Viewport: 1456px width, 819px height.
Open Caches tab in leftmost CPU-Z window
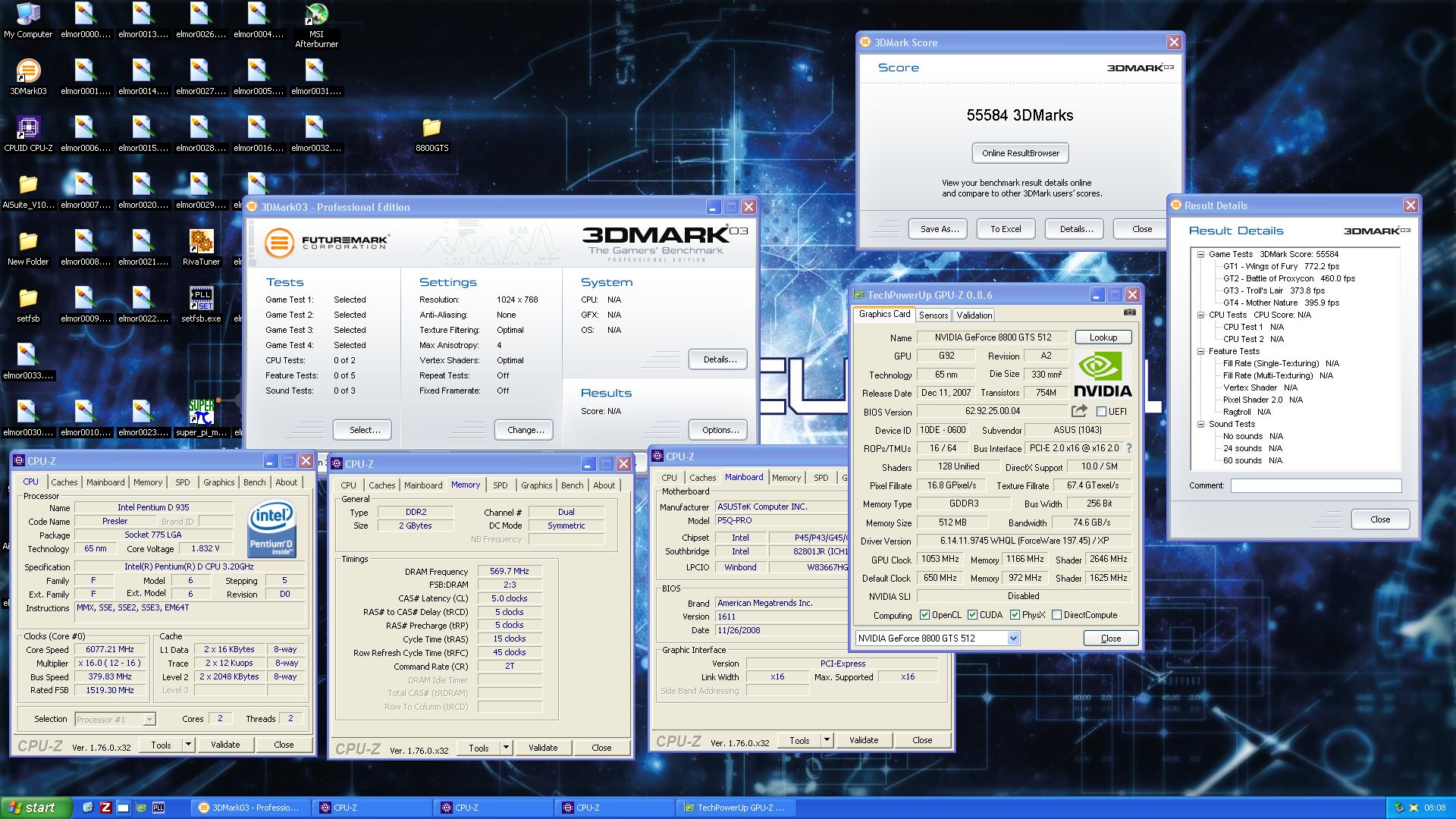pos(64,482)
